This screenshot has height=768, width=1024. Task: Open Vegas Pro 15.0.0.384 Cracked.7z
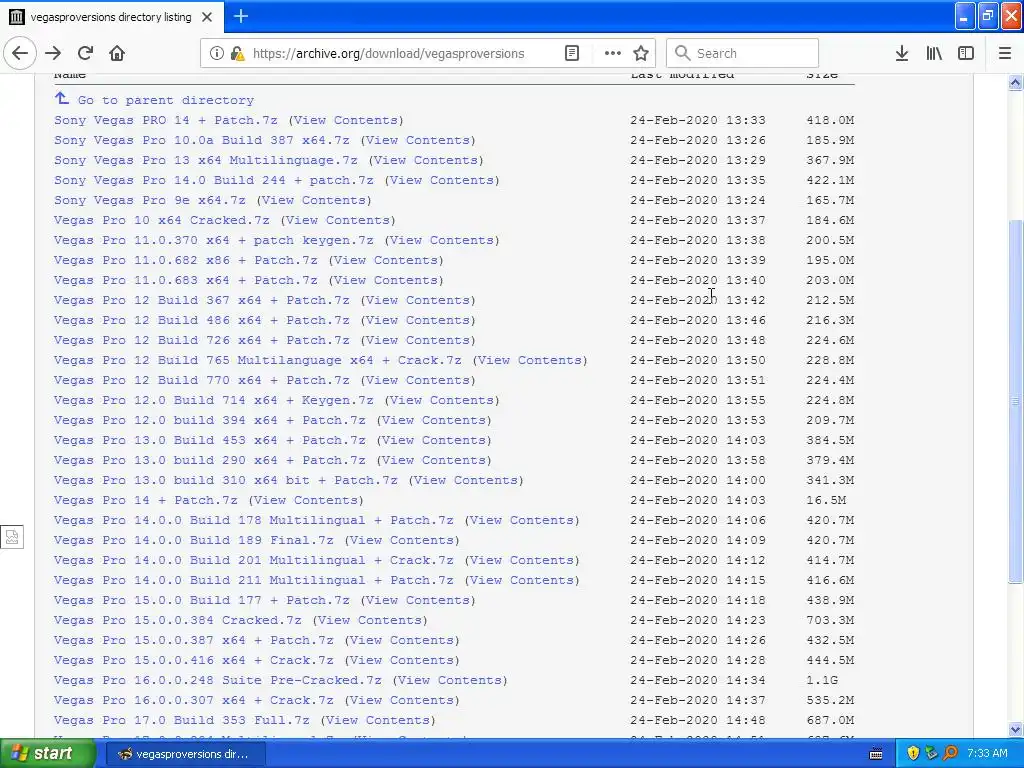point(178,620)
